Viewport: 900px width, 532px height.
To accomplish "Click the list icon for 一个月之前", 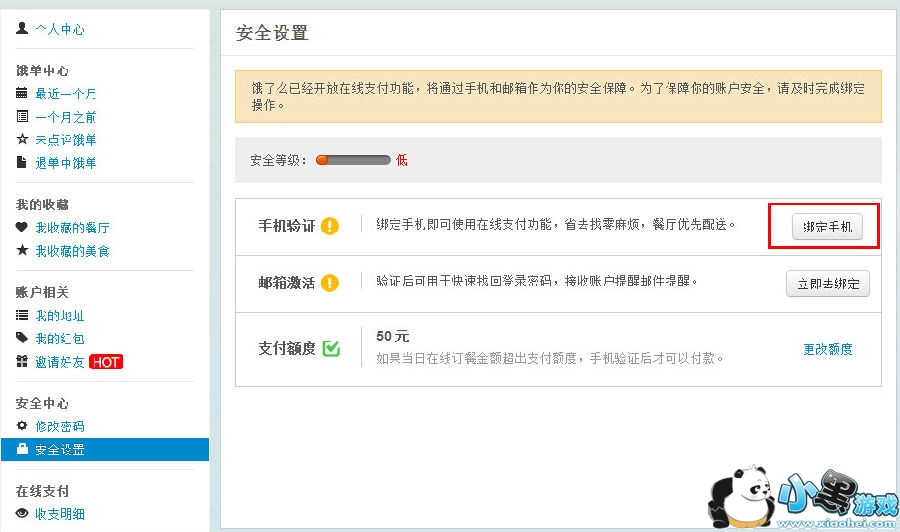I will coord(22,116).
